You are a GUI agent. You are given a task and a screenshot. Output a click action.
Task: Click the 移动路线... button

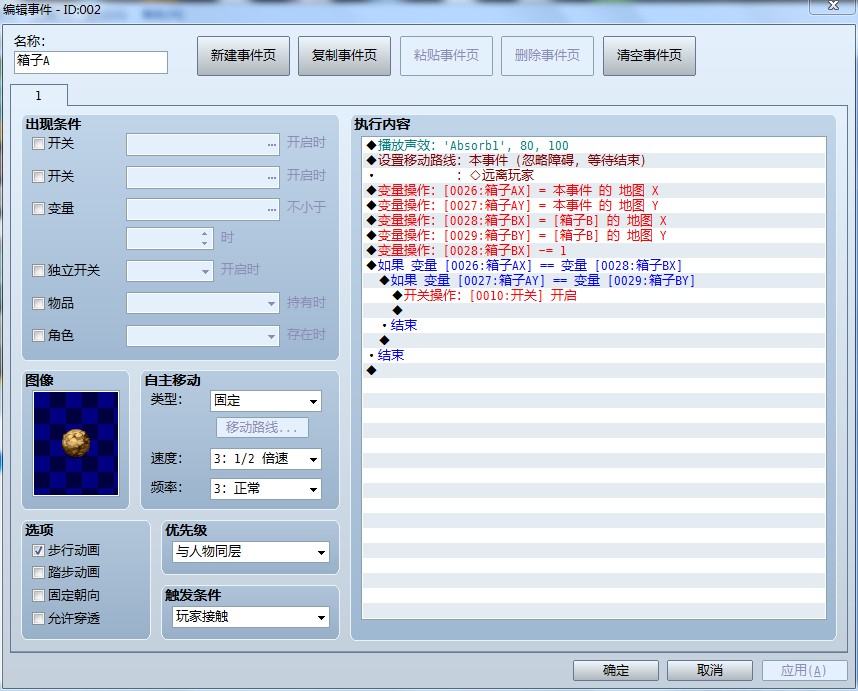pyautogui.click(x=263, y=427)
